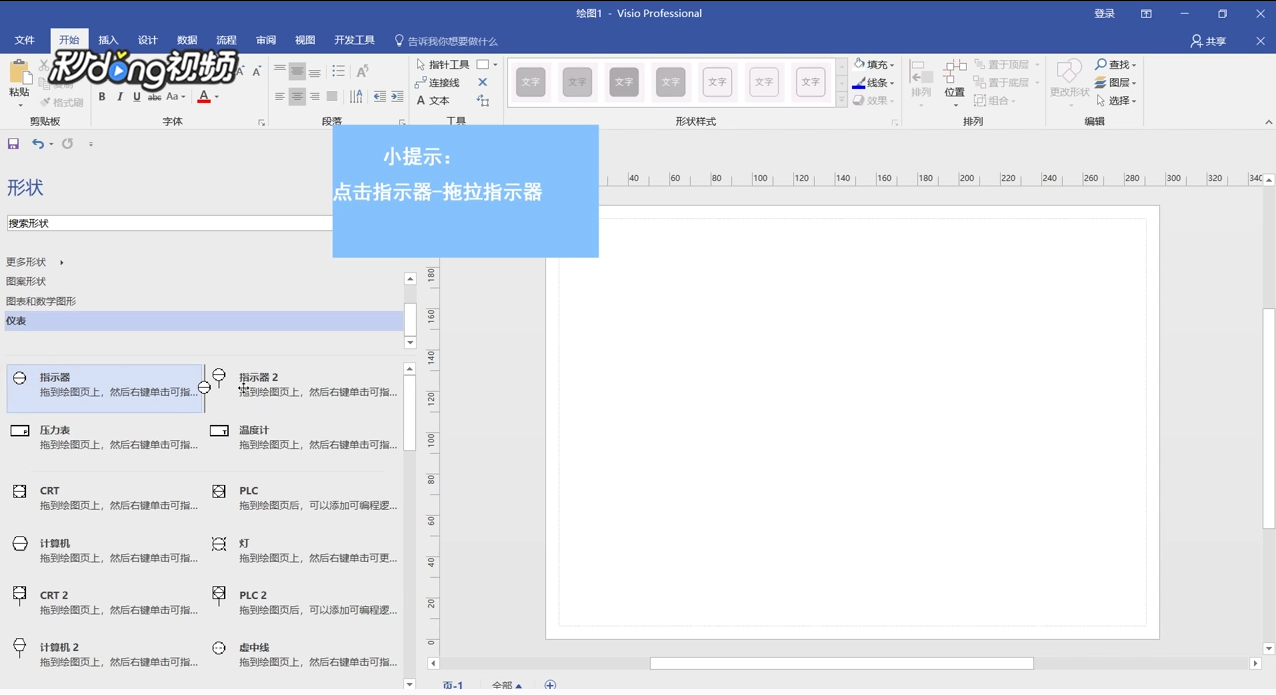Switch to the 插入 Insert tab

[x=108, y=40]
